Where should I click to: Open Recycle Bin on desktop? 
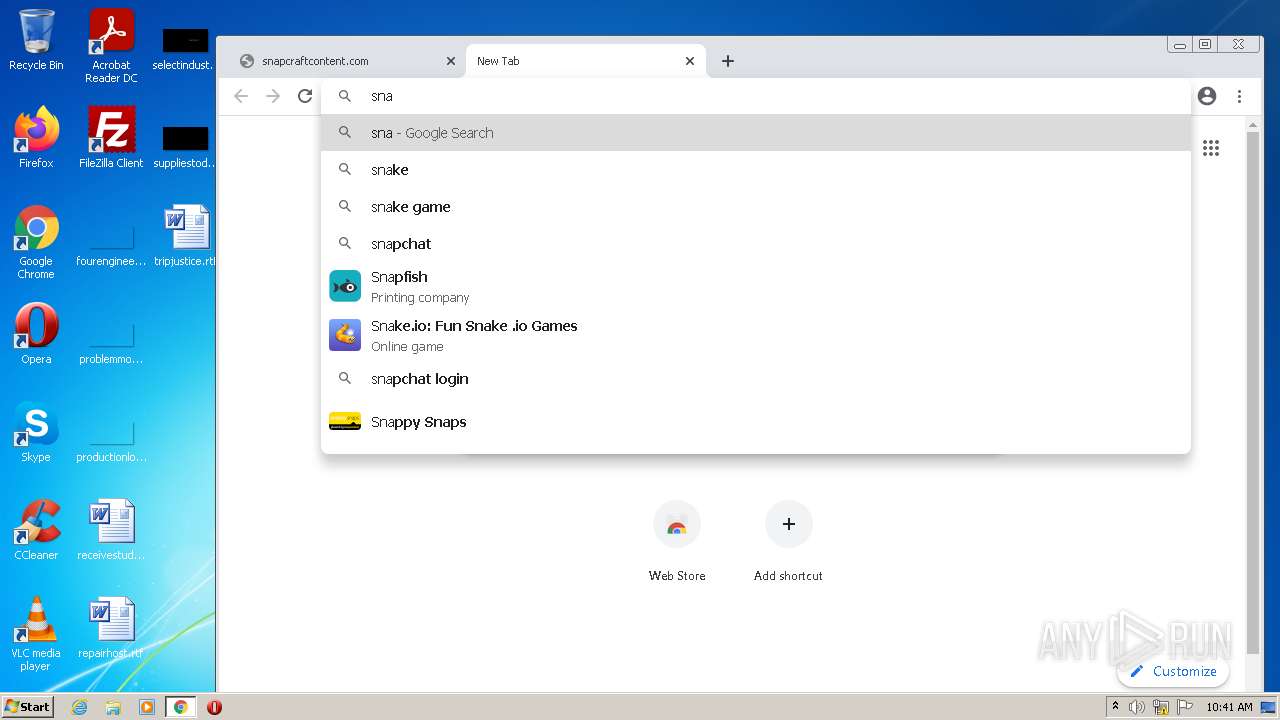click(36, 40)
